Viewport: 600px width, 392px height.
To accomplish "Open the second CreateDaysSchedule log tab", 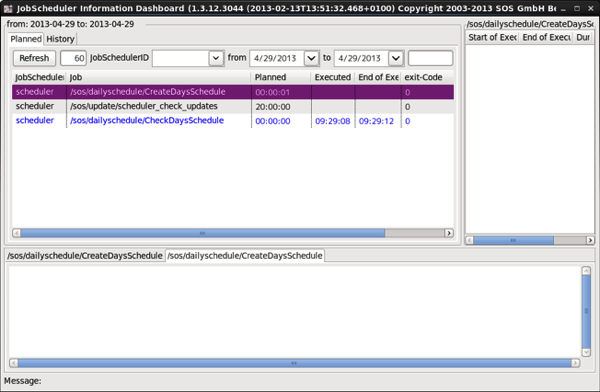I will click(245, 256).
